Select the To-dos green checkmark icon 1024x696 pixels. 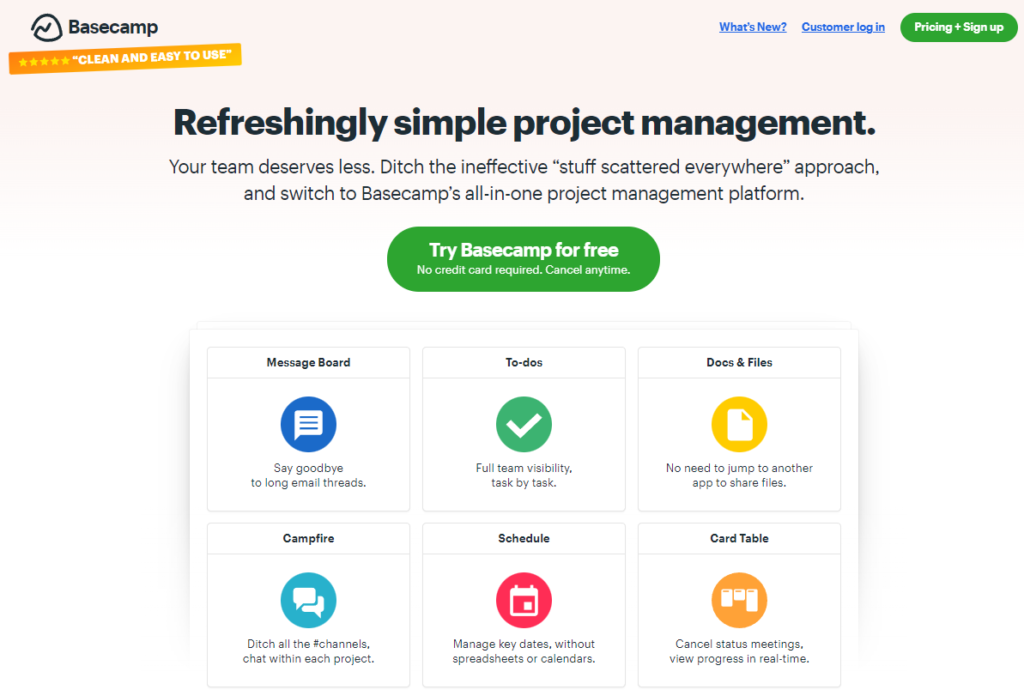click(x=523, y=425)
